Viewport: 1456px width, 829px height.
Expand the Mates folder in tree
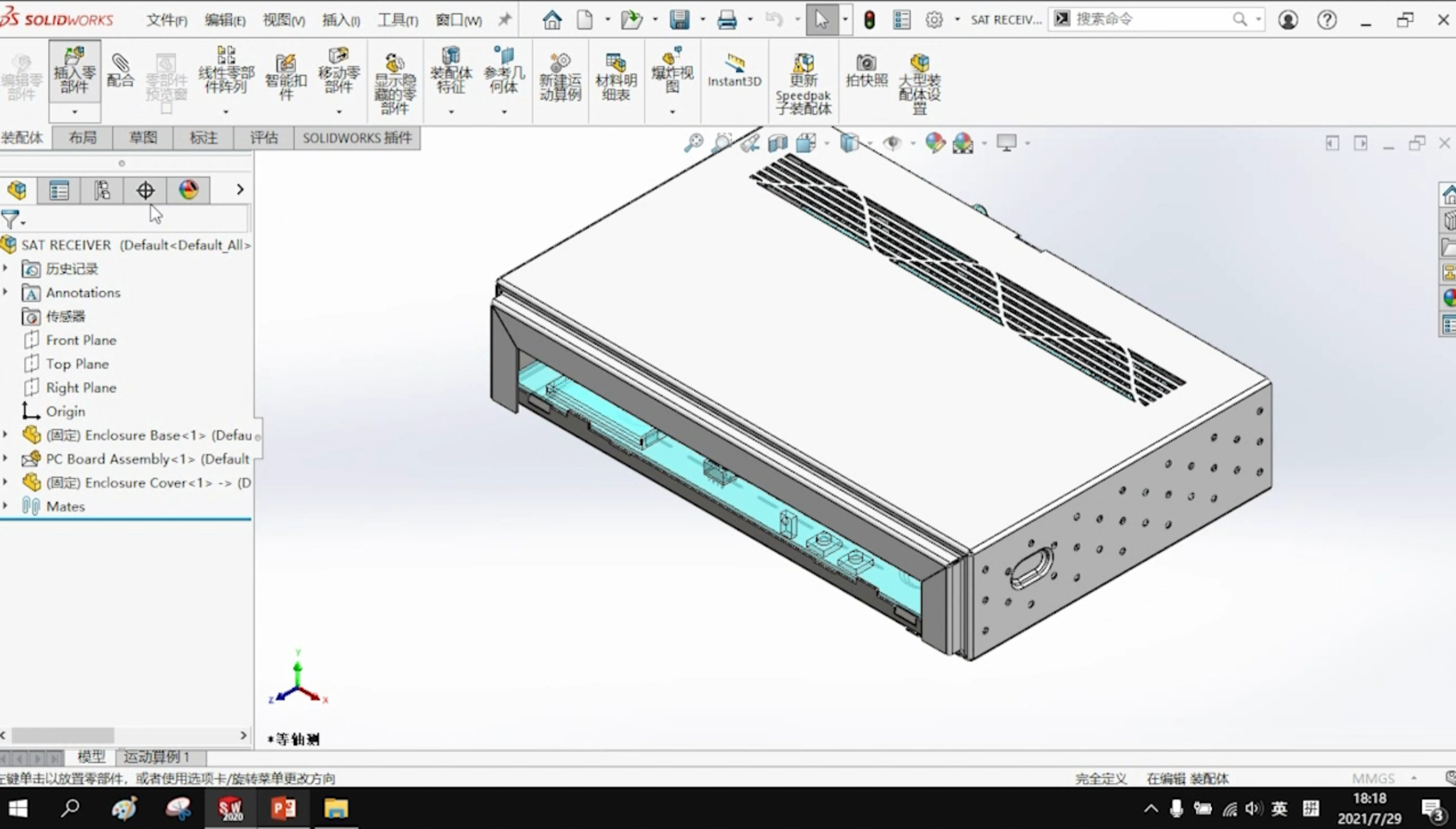pyautogui.click(x=6, y=506)
